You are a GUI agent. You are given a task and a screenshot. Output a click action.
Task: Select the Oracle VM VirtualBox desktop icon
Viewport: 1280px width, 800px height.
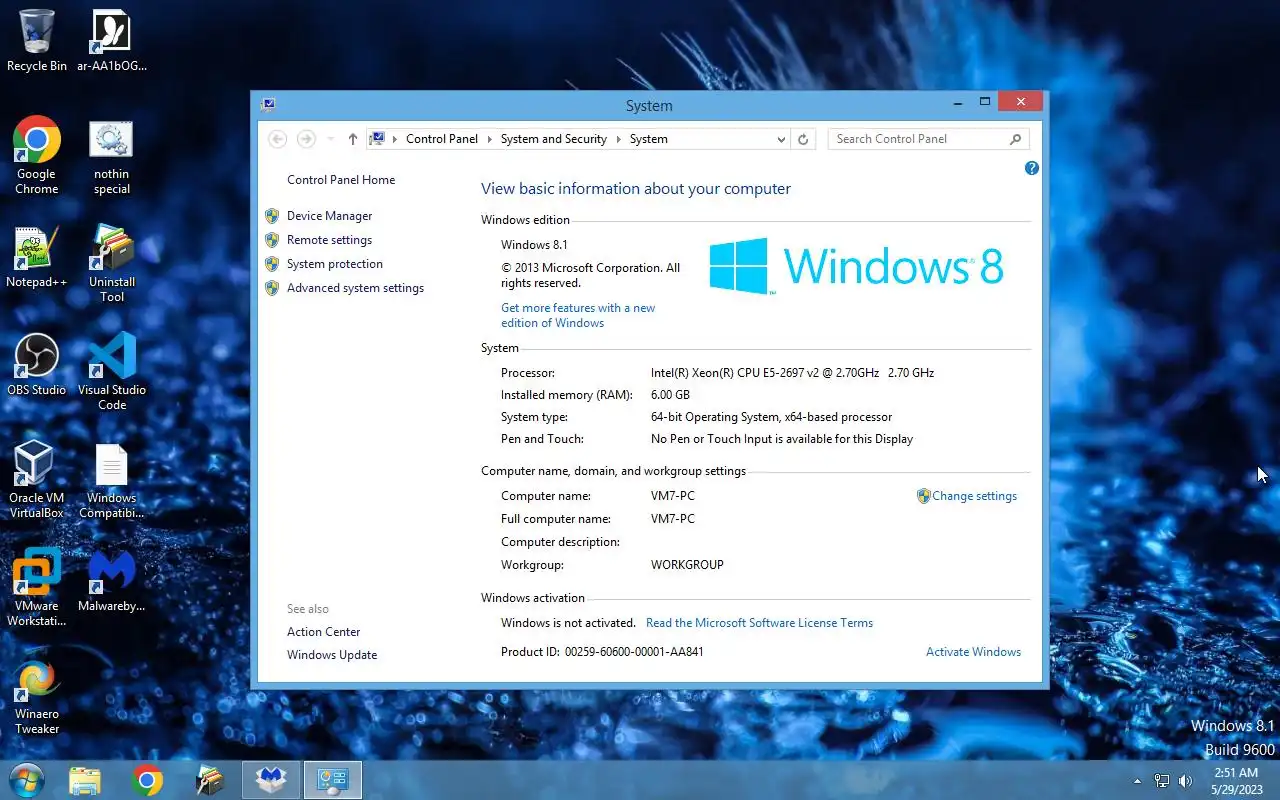tap(37, 480)
